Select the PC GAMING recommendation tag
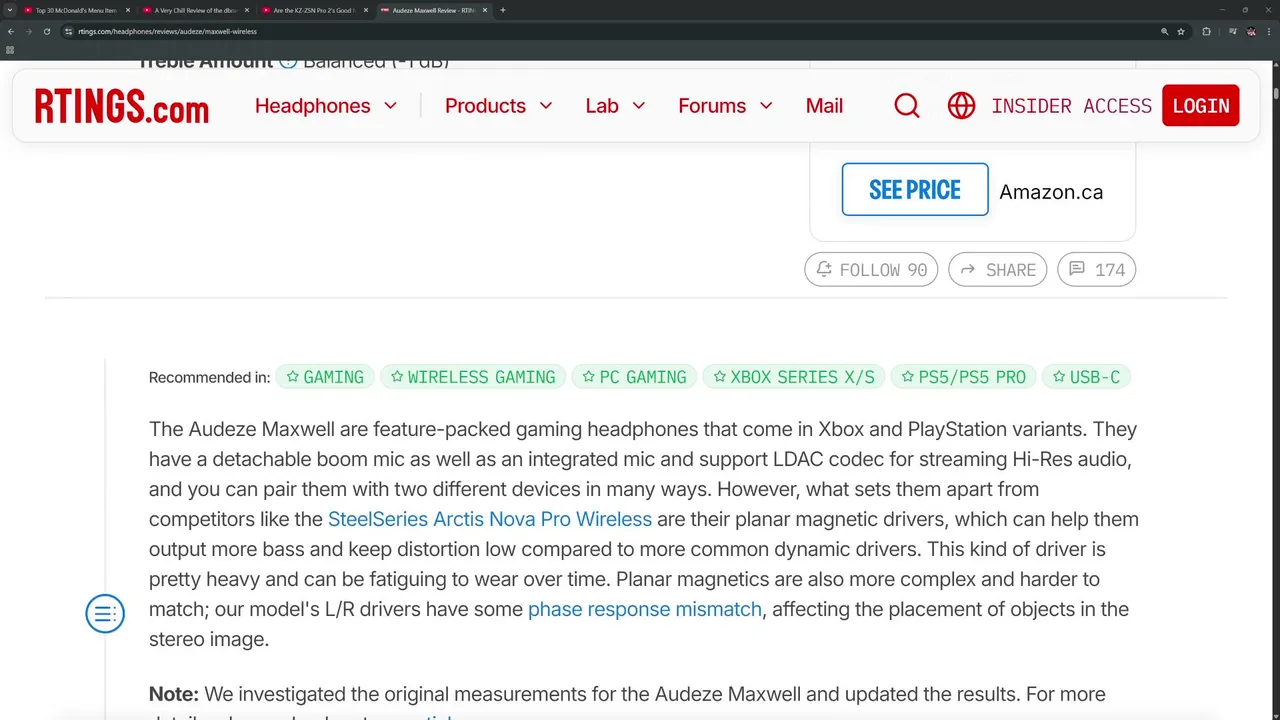Viewport: 1280px width, 720px height. point(634,377)
